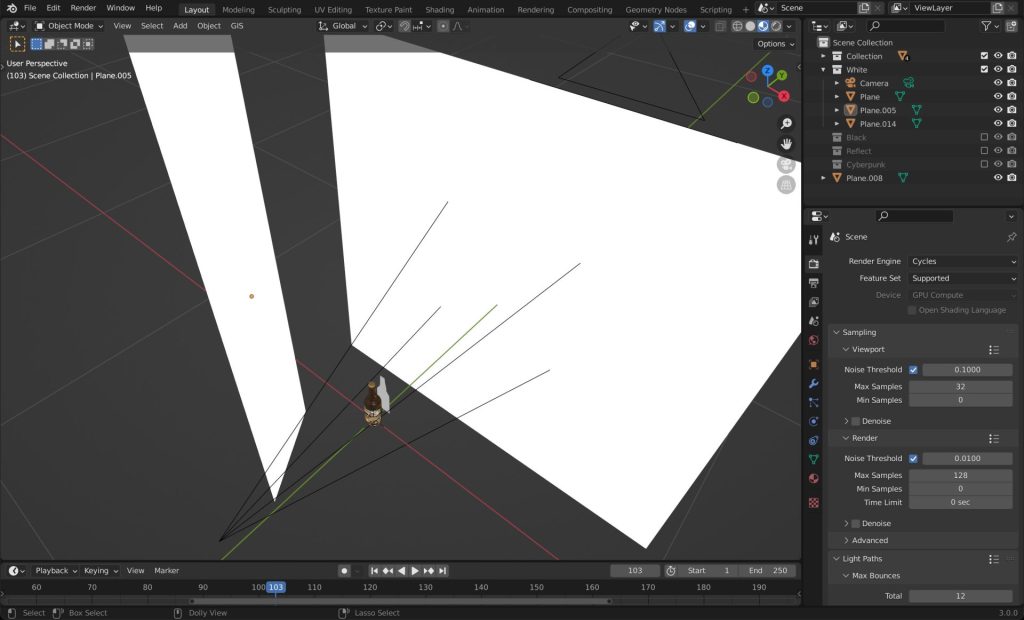The width and height of the screenshot is (1024, 620).
Task: Open the Material properties tab icon
Action: [x=814, y=478]
